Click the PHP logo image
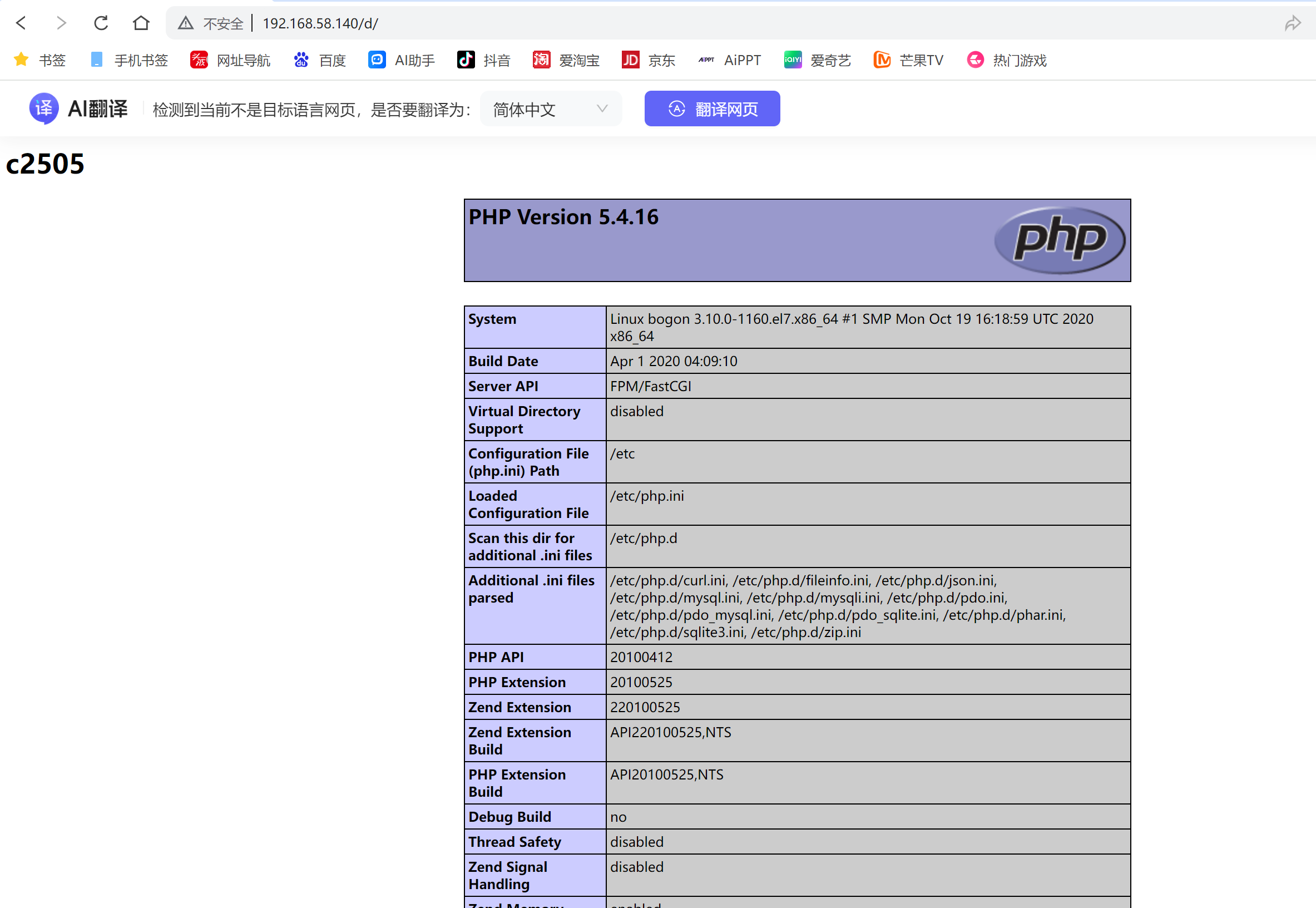 point(1060,239)
